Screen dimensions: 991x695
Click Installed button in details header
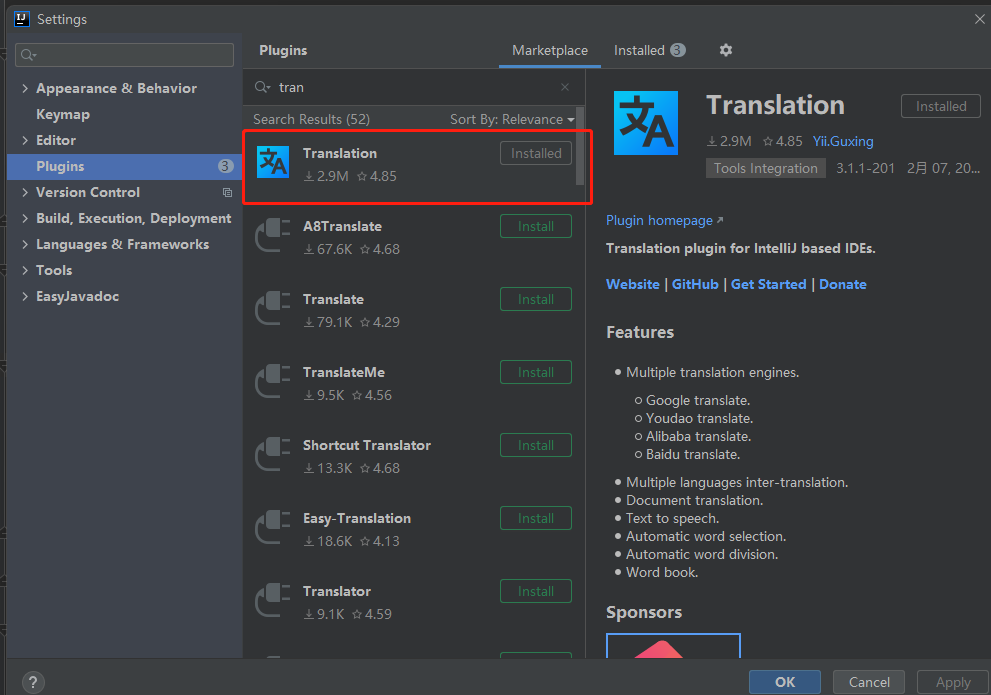coord(941,106)
